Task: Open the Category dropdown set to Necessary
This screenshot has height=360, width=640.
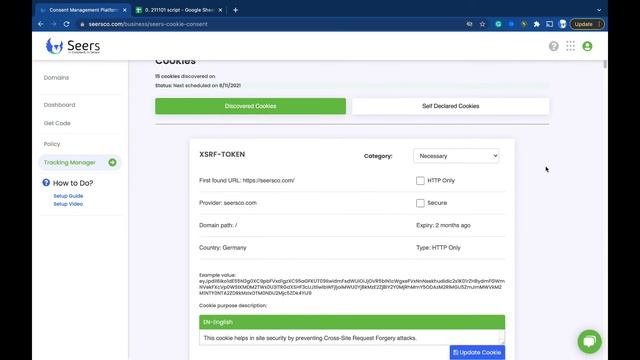Action: [456, 156]
